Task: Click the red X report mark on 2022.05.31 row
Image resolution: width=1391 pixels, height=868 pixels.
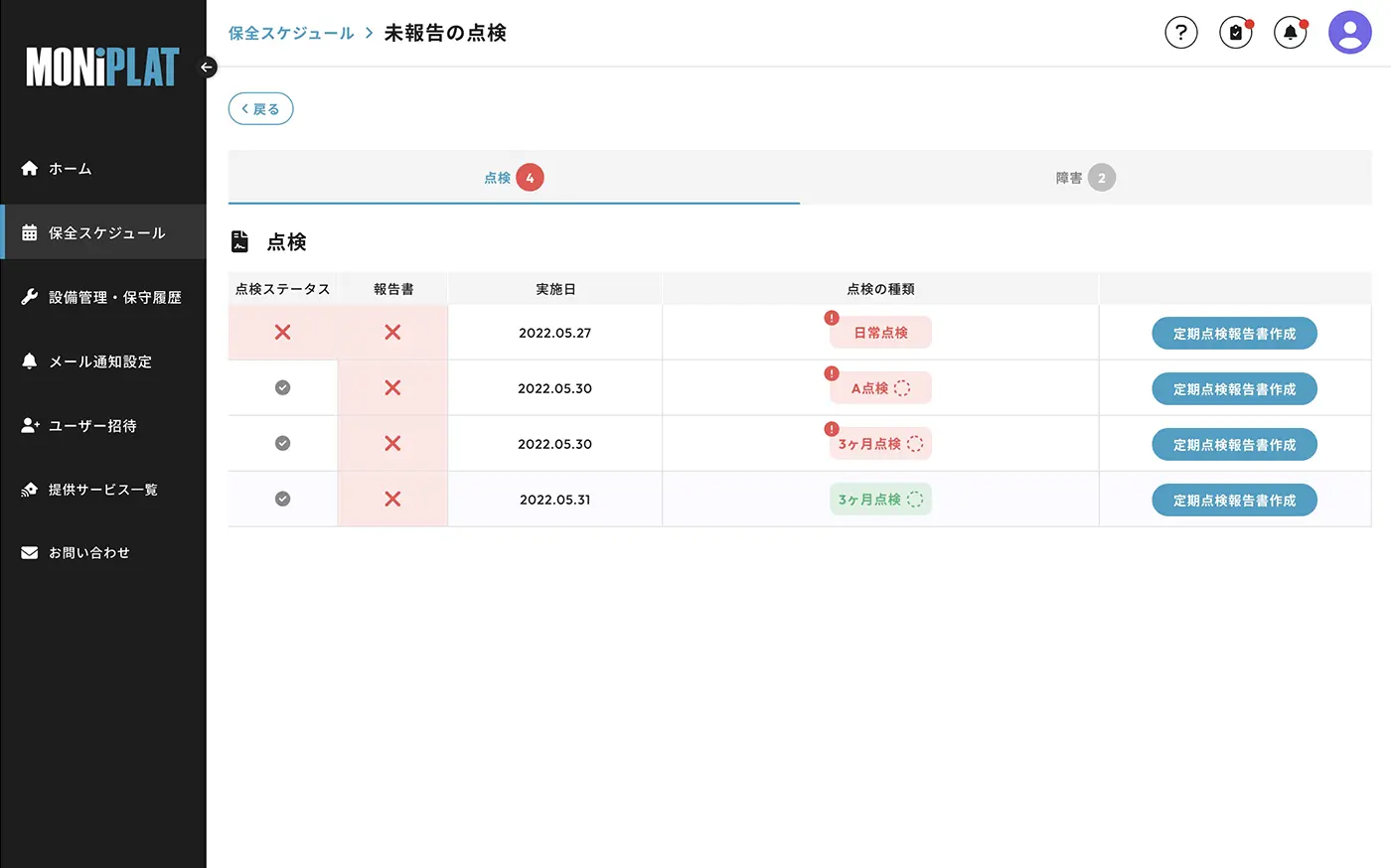Action: point(391,499)
